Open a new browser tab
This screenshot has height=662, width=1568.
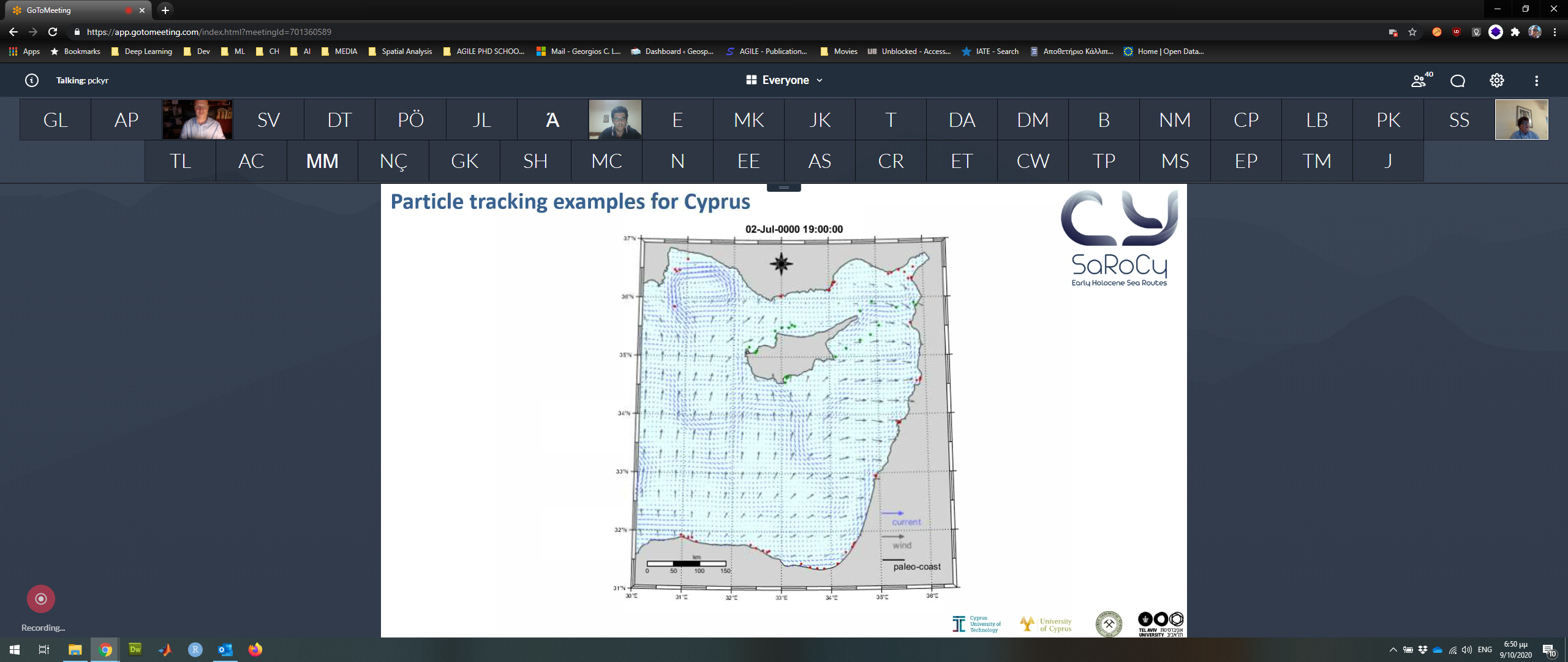(x=165, y=10)
